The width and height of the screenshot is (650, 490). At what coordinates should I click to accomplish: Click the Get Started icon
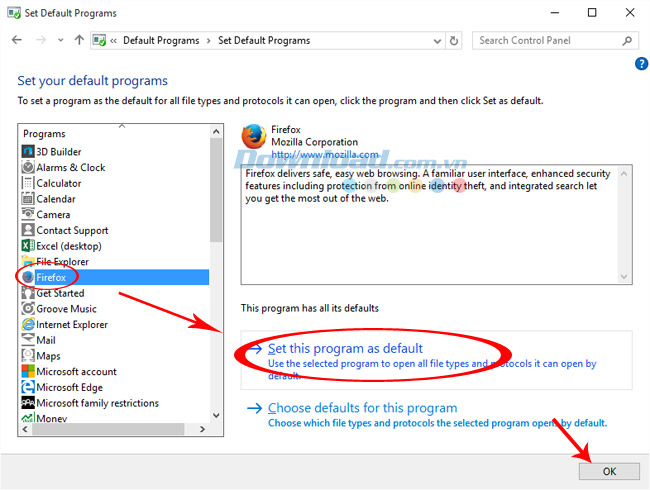tap(28, 293)
